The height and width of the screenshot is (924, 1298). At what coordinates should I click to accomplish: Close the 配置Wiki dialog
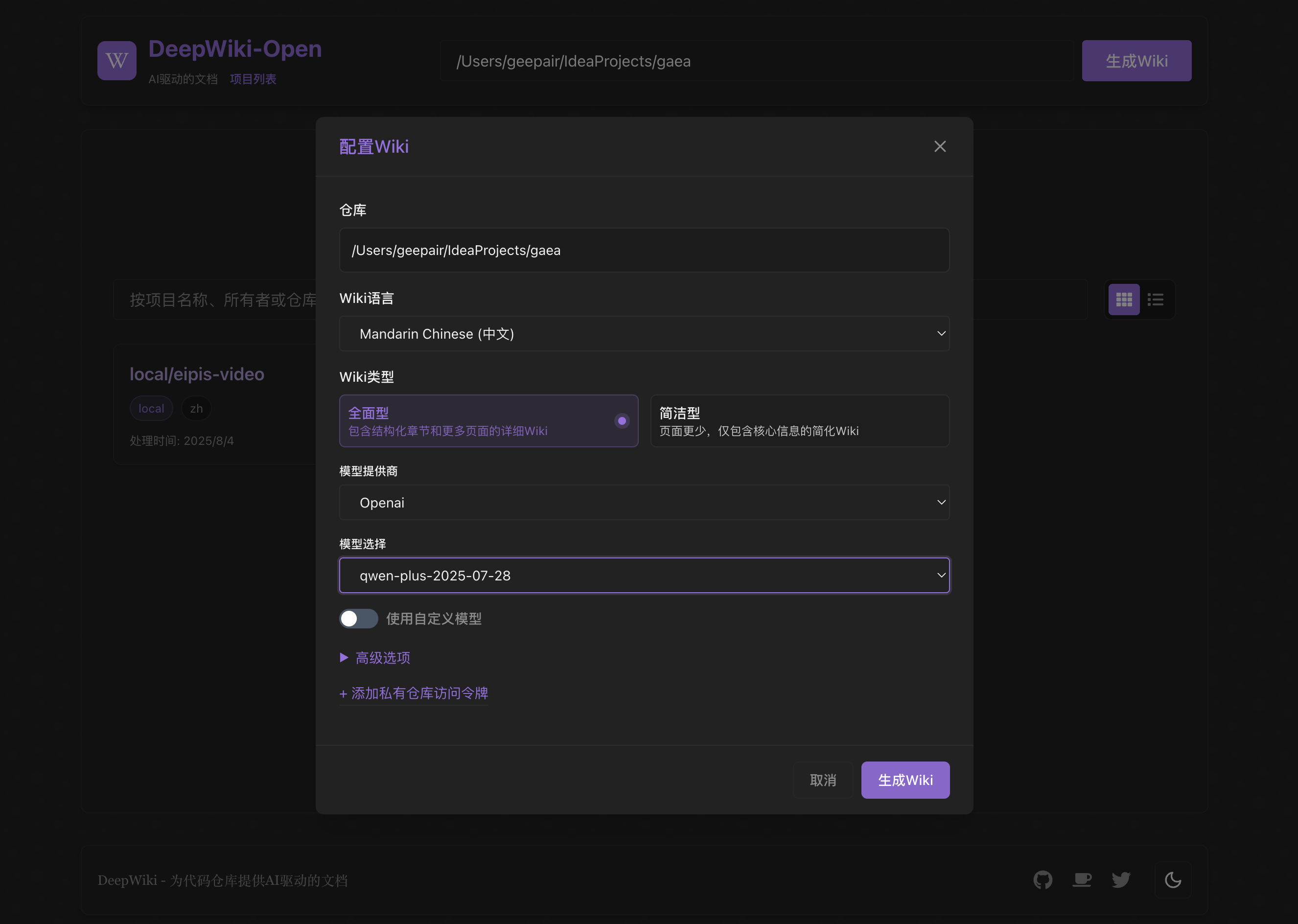940,146
